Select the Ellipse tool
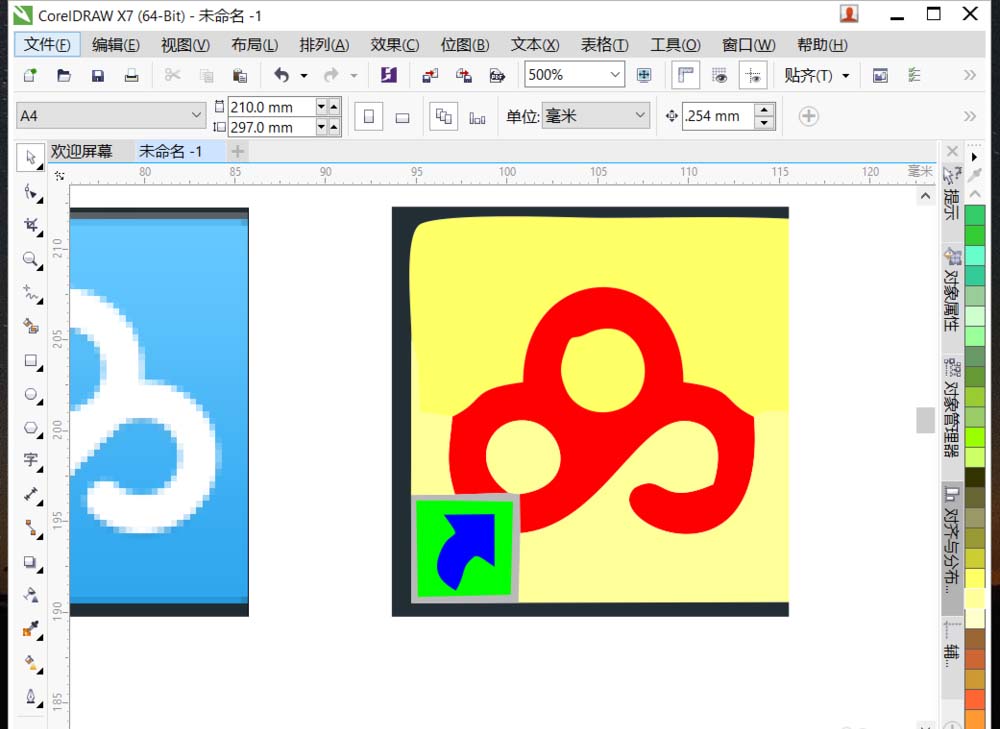Viewport: 1000px width, 729px height. pos(31,395)
